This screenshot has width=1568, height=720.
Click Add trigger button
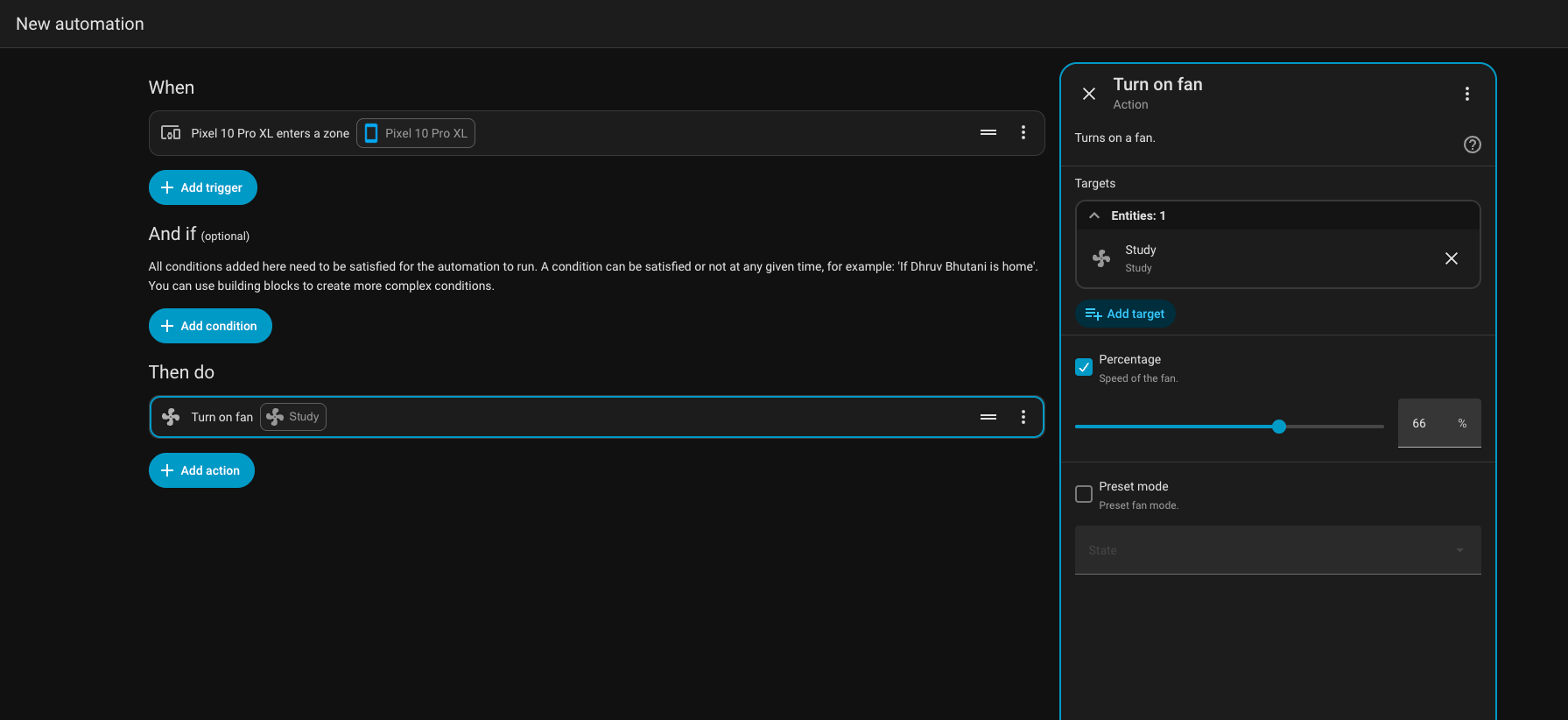pyautogui.click(x=203, y=187)
